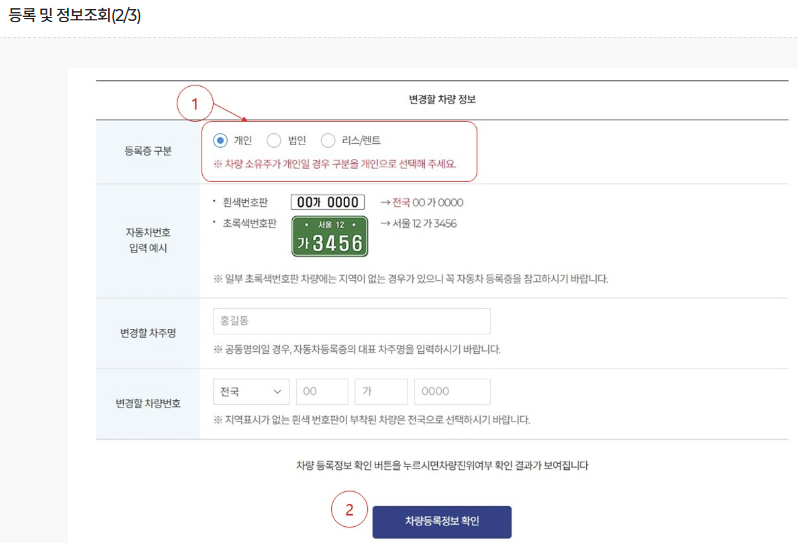Click the green 서울 12 가3456 plate image
Image resolution: width=798 pixels, height=543 pixels.
click(330, 236)
